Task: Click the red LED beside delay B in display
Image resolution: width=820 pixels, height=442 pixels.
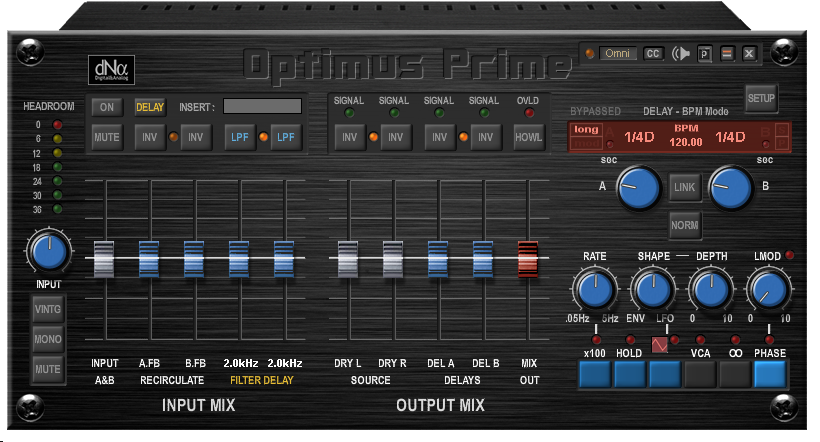Action: pyautogui.click(x=766, y=144)
